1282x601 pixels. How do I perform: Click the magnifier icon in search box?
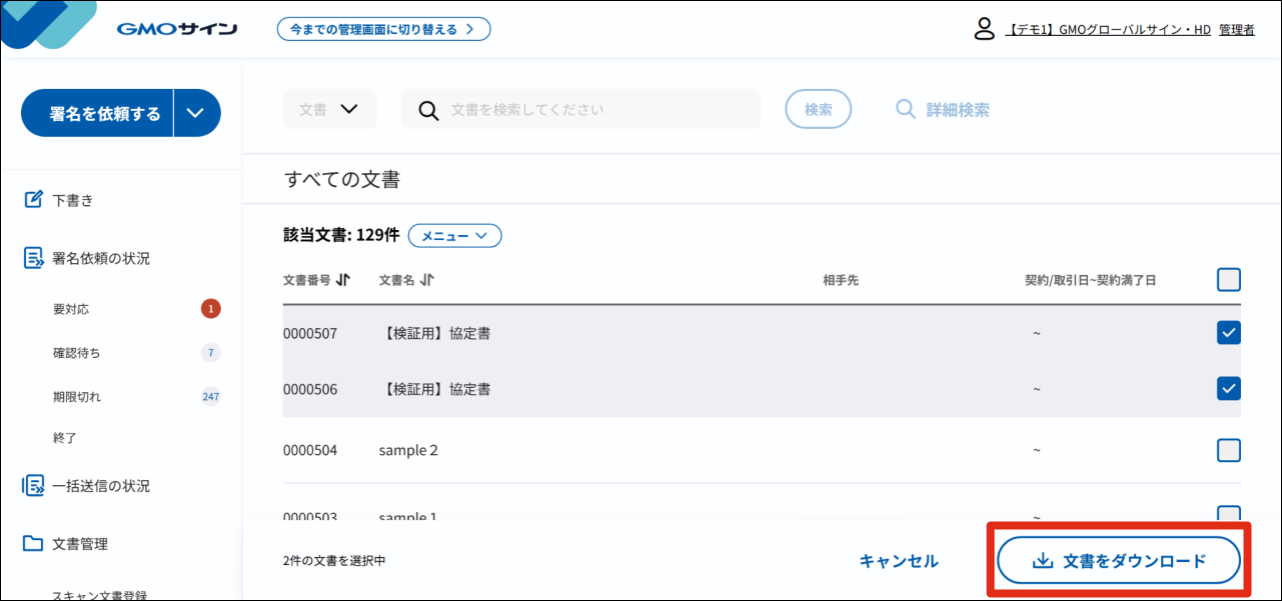[429, 110]
